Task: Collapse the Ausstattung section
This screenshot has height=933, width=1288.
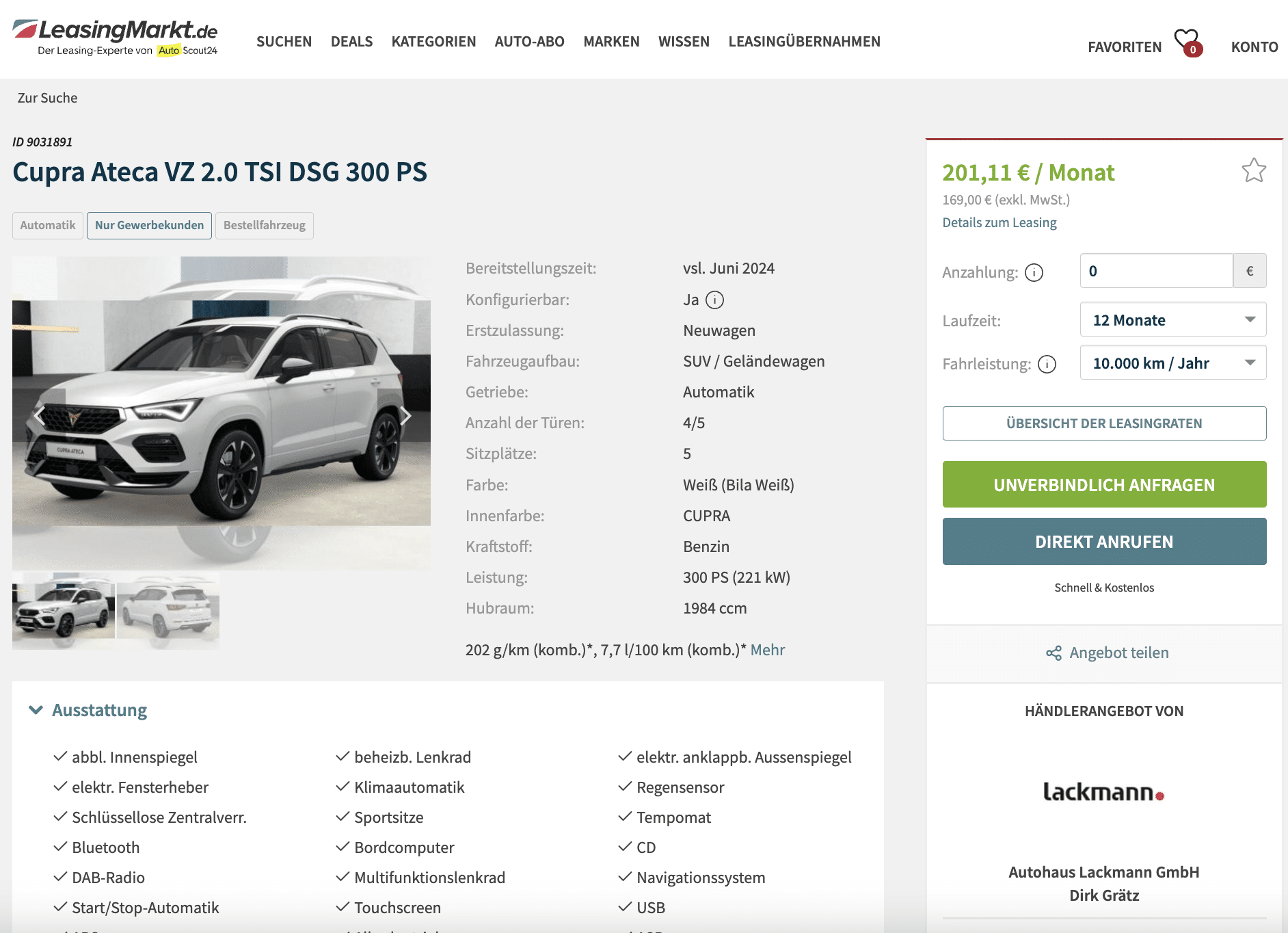Action: 88,710
